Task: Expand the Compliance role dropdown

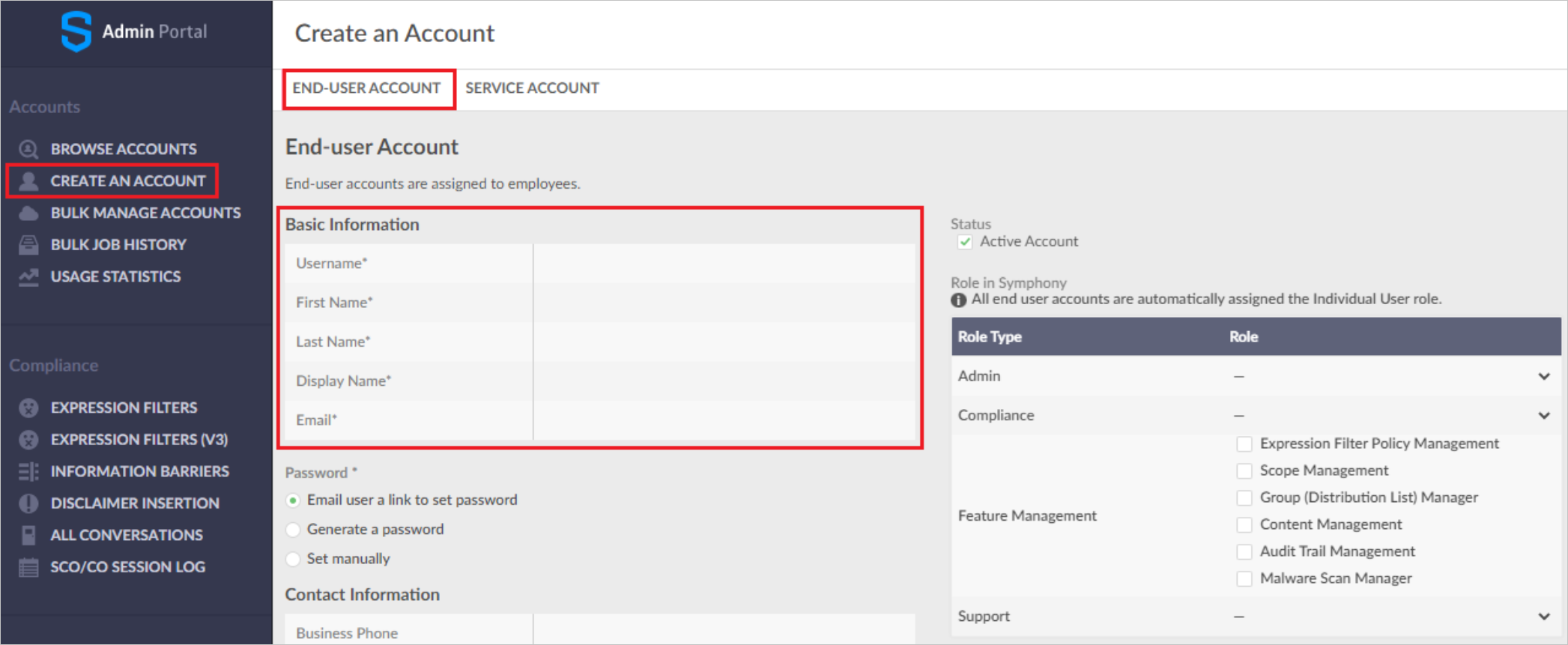Action: 1544,415
